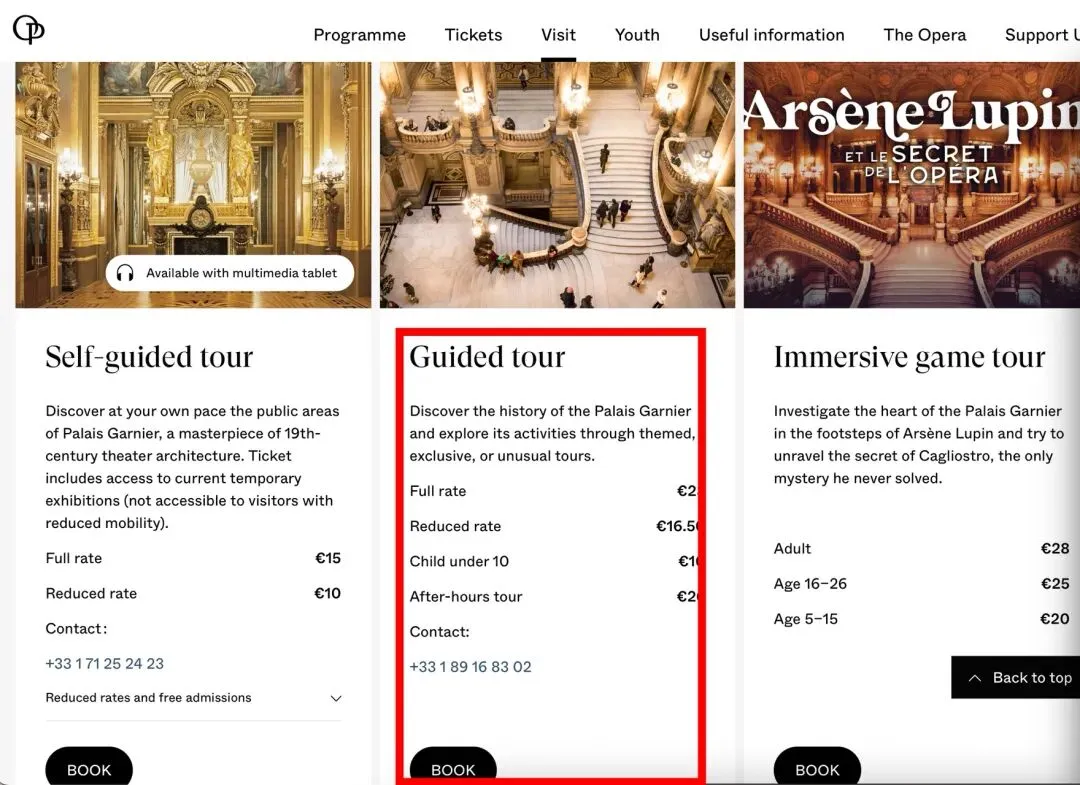Open the Arsène Lupin game tour image
Viewport: 1080px width, 785px height.
[912, 185]
